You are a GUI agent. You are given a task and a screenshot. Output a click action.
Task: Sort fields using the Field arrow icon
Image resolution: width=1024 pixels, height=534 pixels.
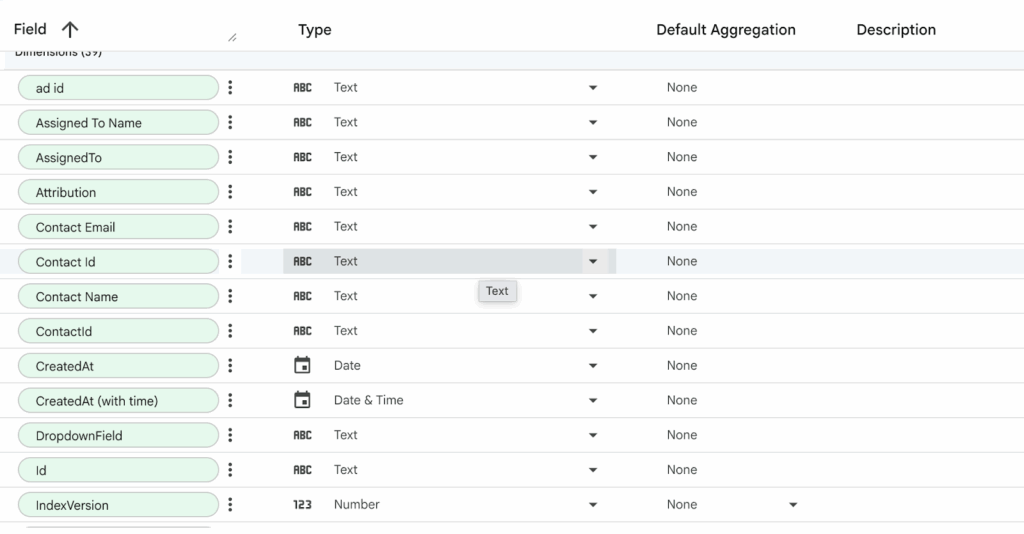coord(70,30)
